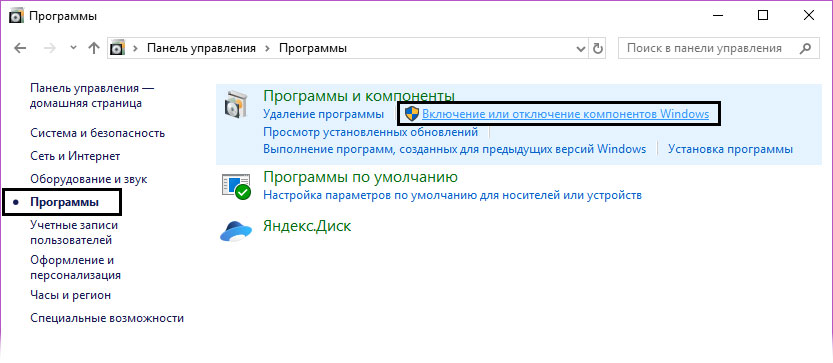
Task: Expand the address bar history dropdown
Action: (581, 48)
